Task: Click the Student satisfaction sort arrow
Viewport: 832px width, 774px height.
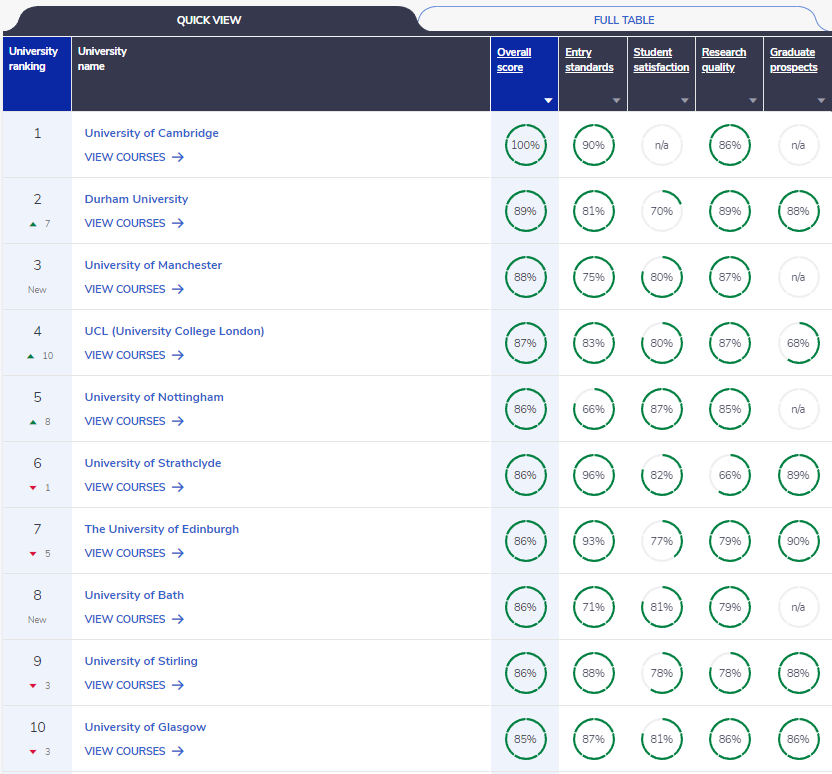Action: point(684,100)
